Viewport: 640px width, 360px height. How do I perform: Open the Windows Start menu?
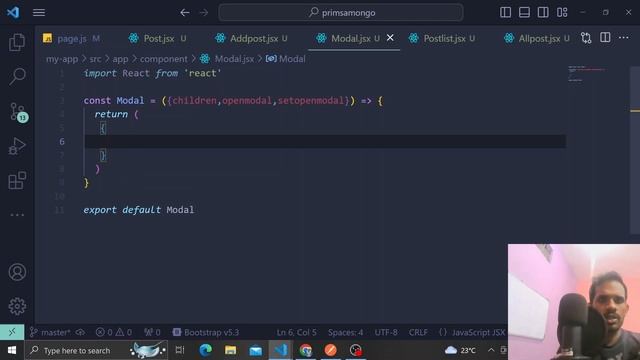[x=12, y=350]
